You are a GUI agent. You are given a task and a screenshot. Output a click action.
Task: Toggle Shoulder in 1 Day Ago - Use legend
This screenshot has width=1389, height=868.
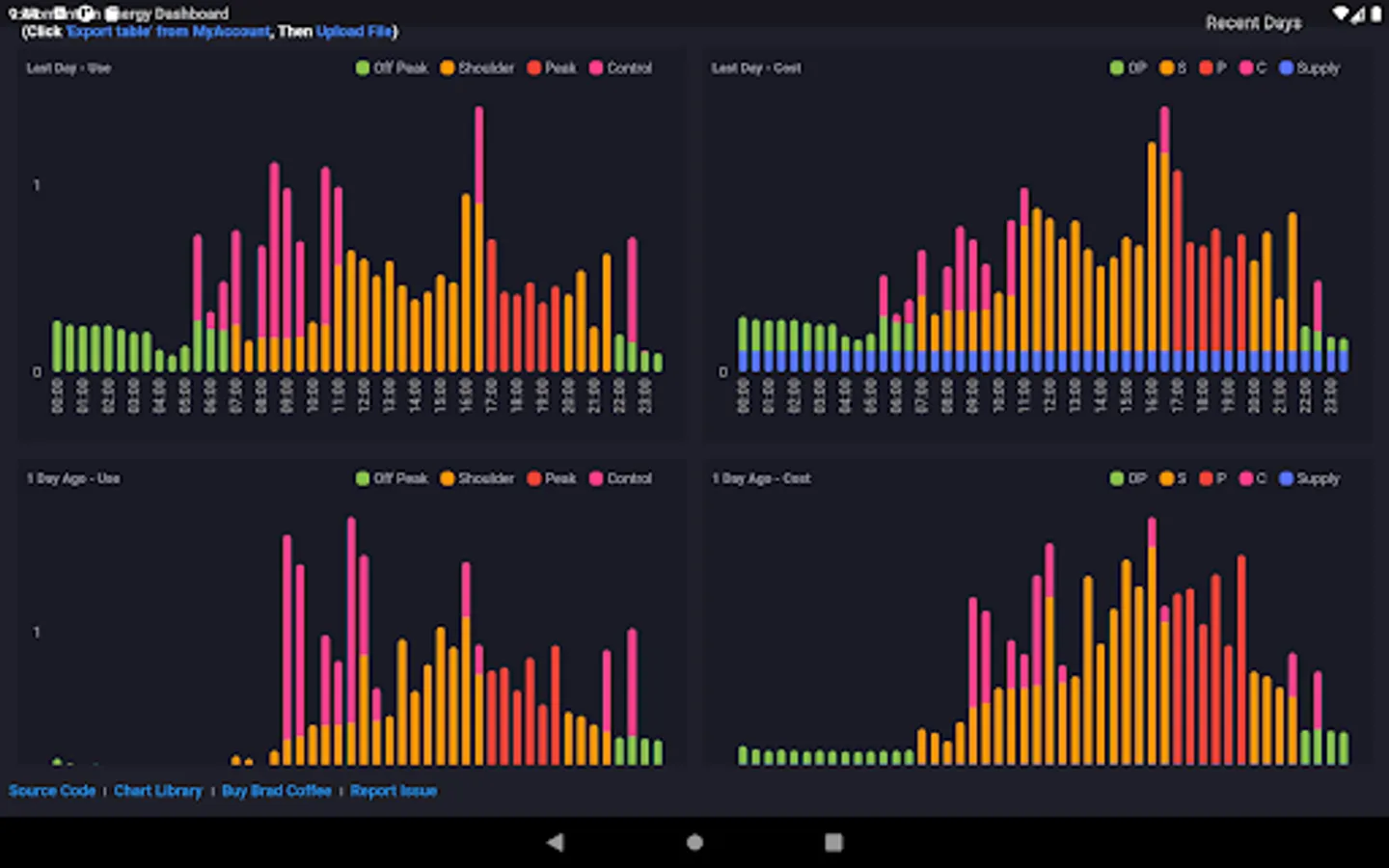tap(477, 478)
